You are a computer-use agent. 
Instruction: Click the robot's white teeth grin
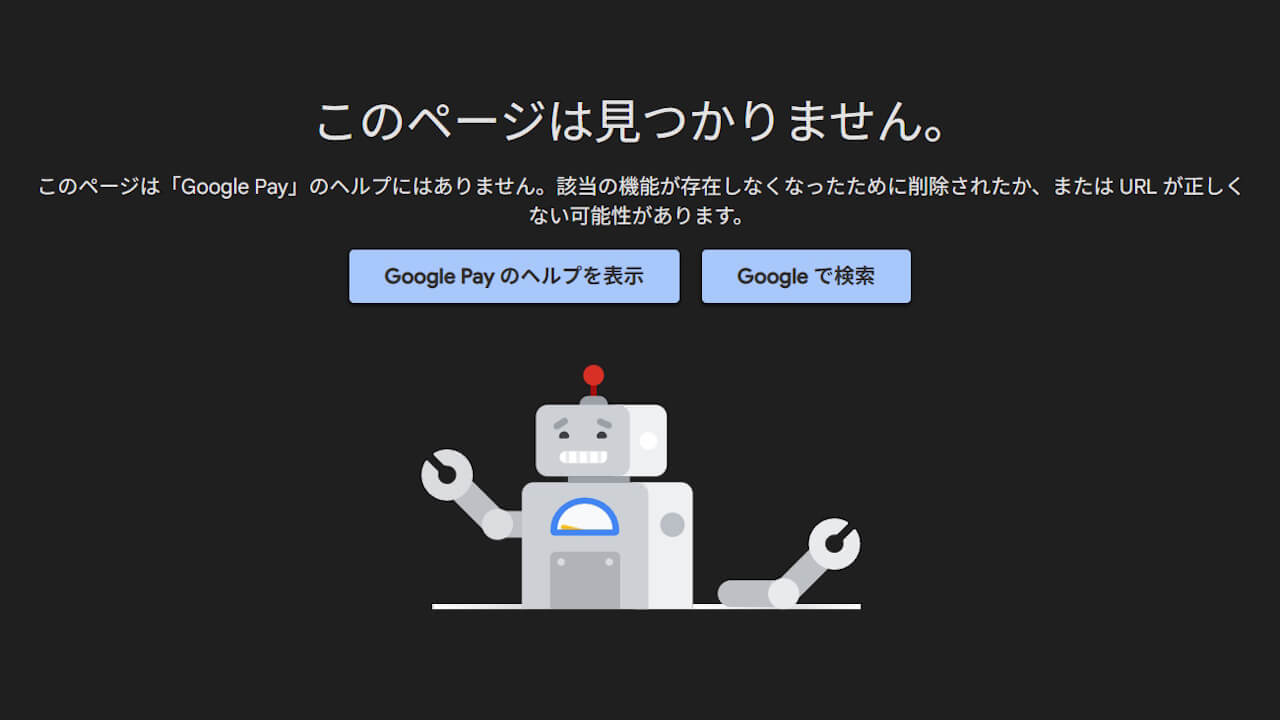[x=583, y=457]
